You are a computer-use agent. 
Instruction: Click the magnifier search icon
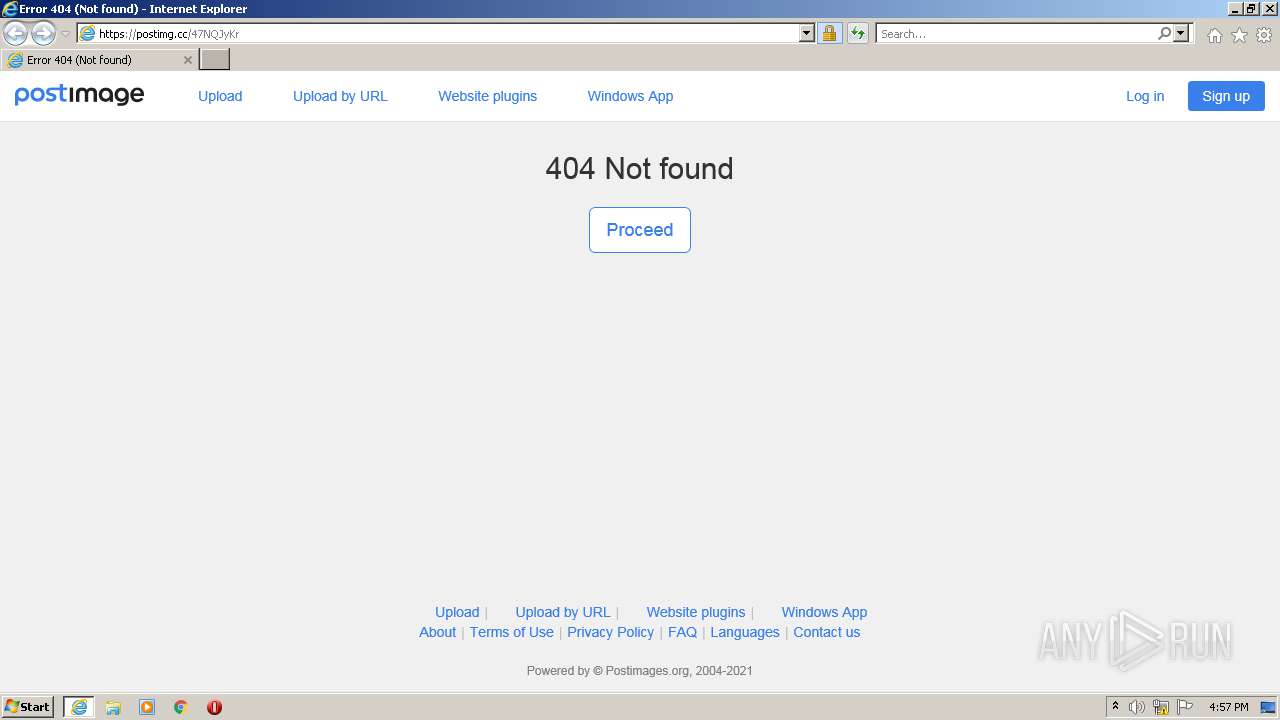point(1164,34)
